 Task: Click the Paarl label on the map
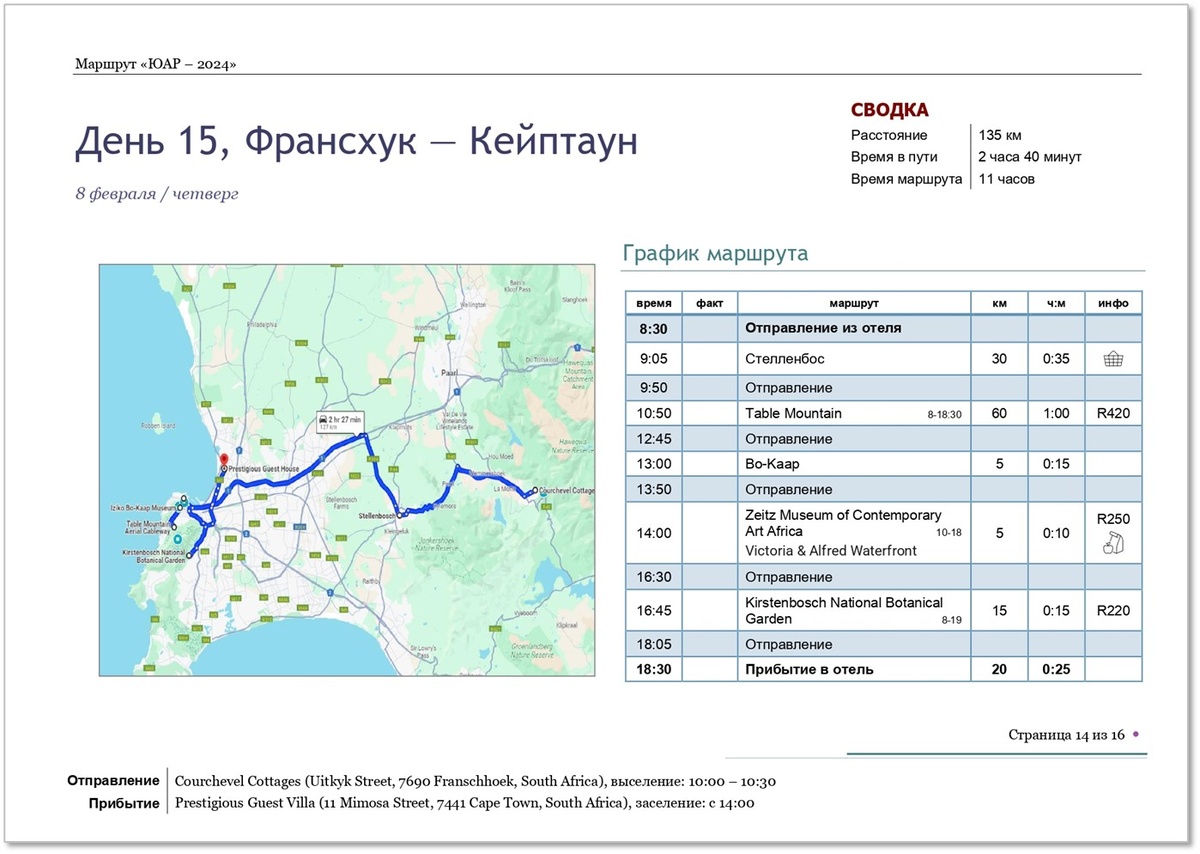449,371
